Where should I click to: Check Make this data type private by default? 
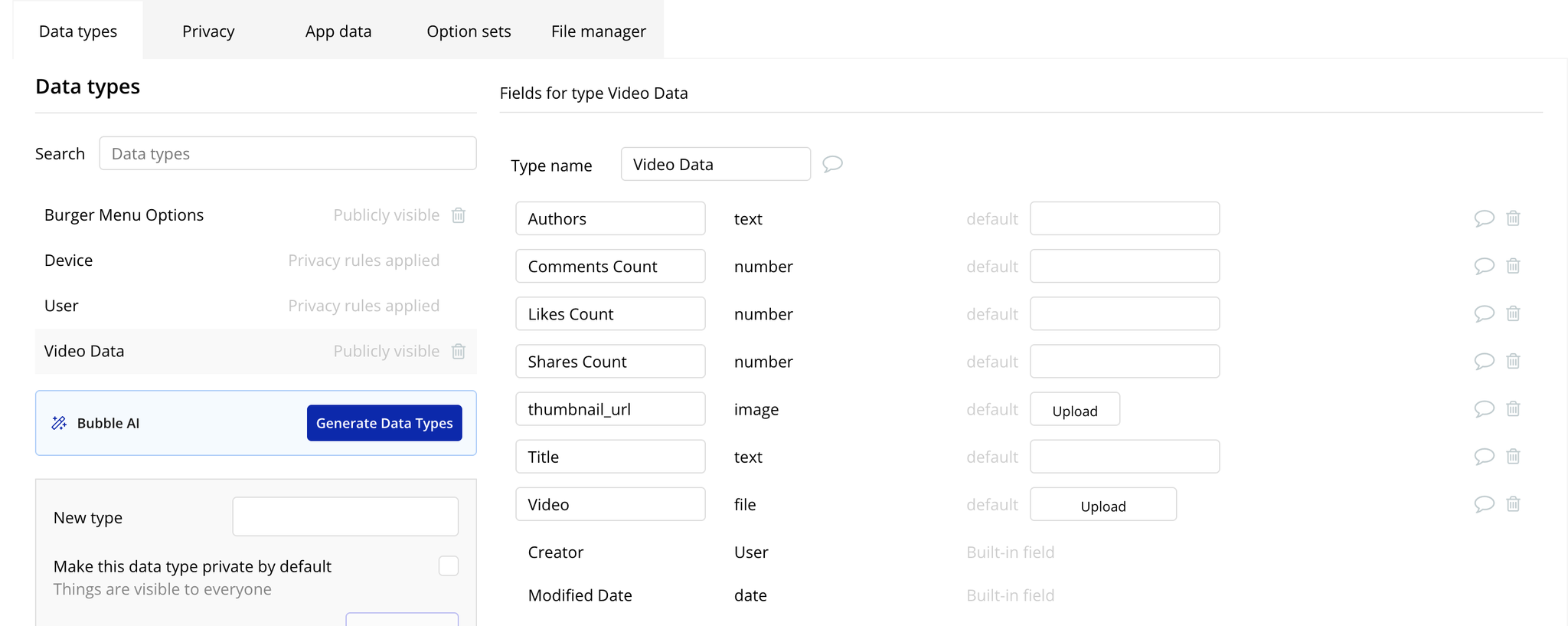coord(449,566)
